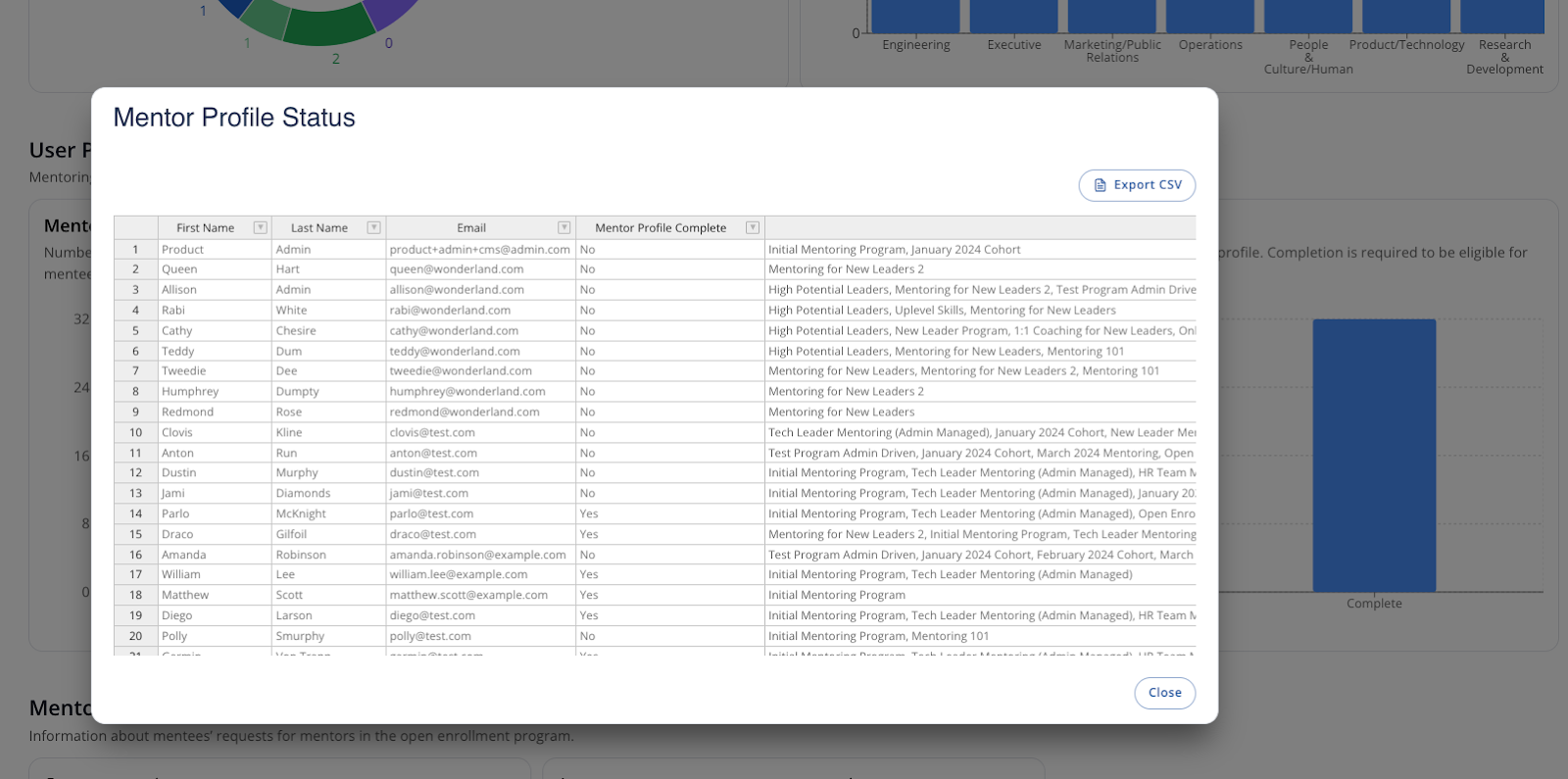Open the Last Name column filter dropdown
The height and width of the screenshot is (779, 1568).
[x=373, y=228]
